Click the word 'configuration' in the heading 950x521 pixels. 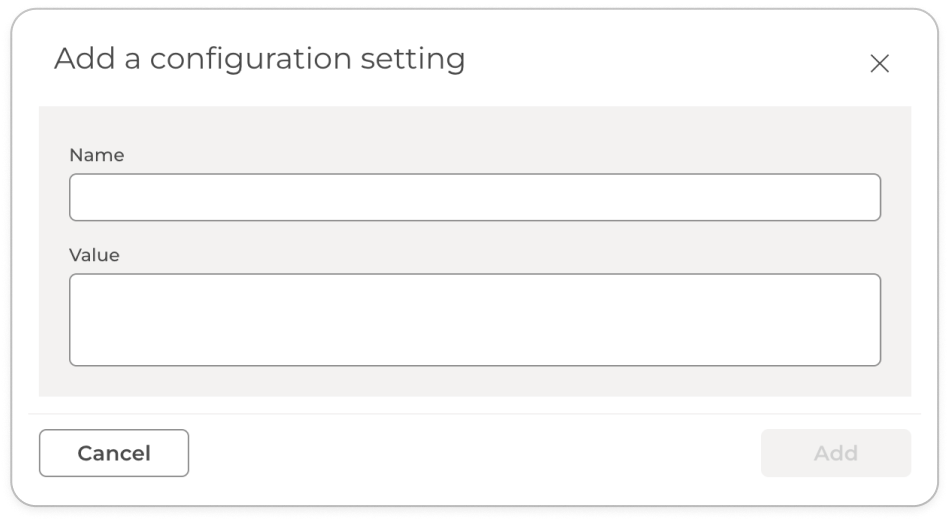point(251,61)
